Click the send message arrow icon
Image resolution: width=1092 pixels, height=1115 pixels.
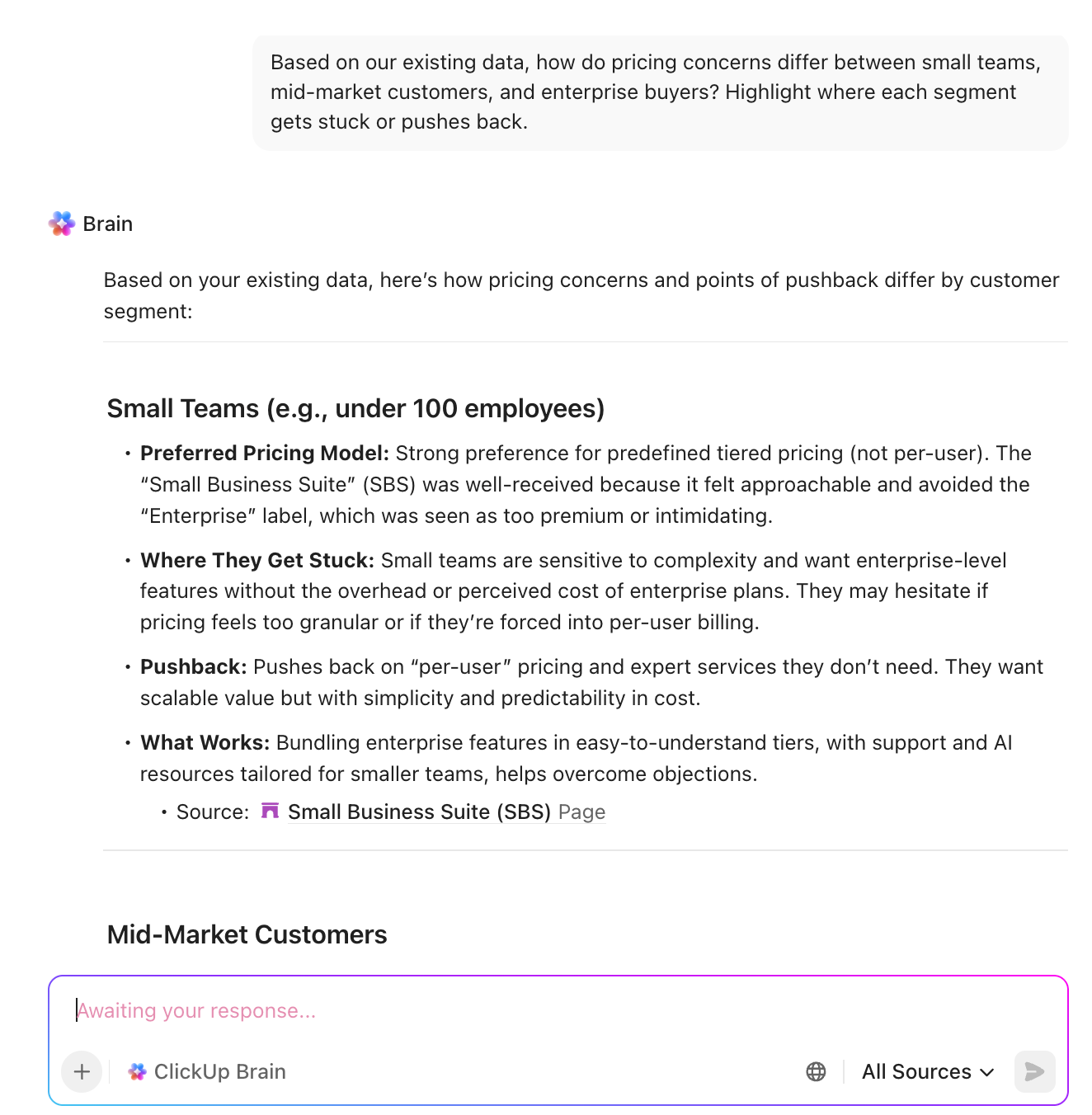[1033, 1071]
